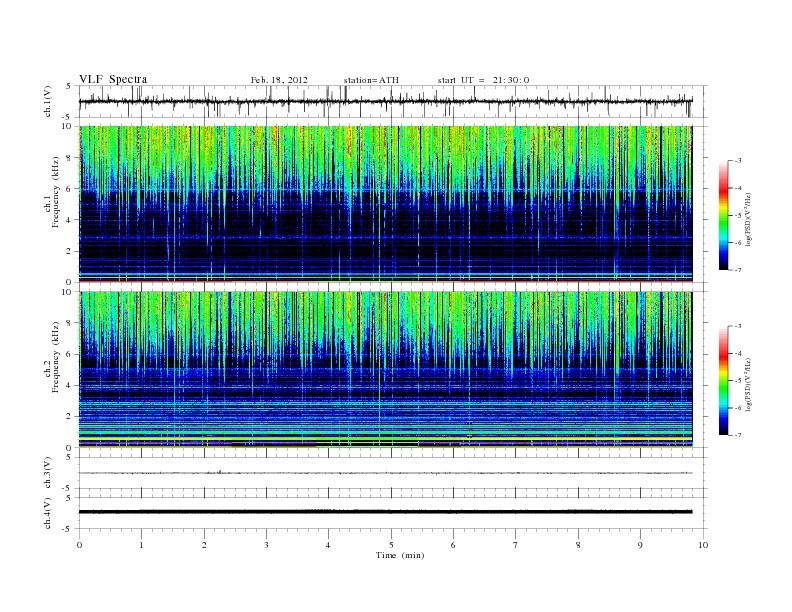
Task: Click the "7" tick on the time axis
Action: [515, 545]
